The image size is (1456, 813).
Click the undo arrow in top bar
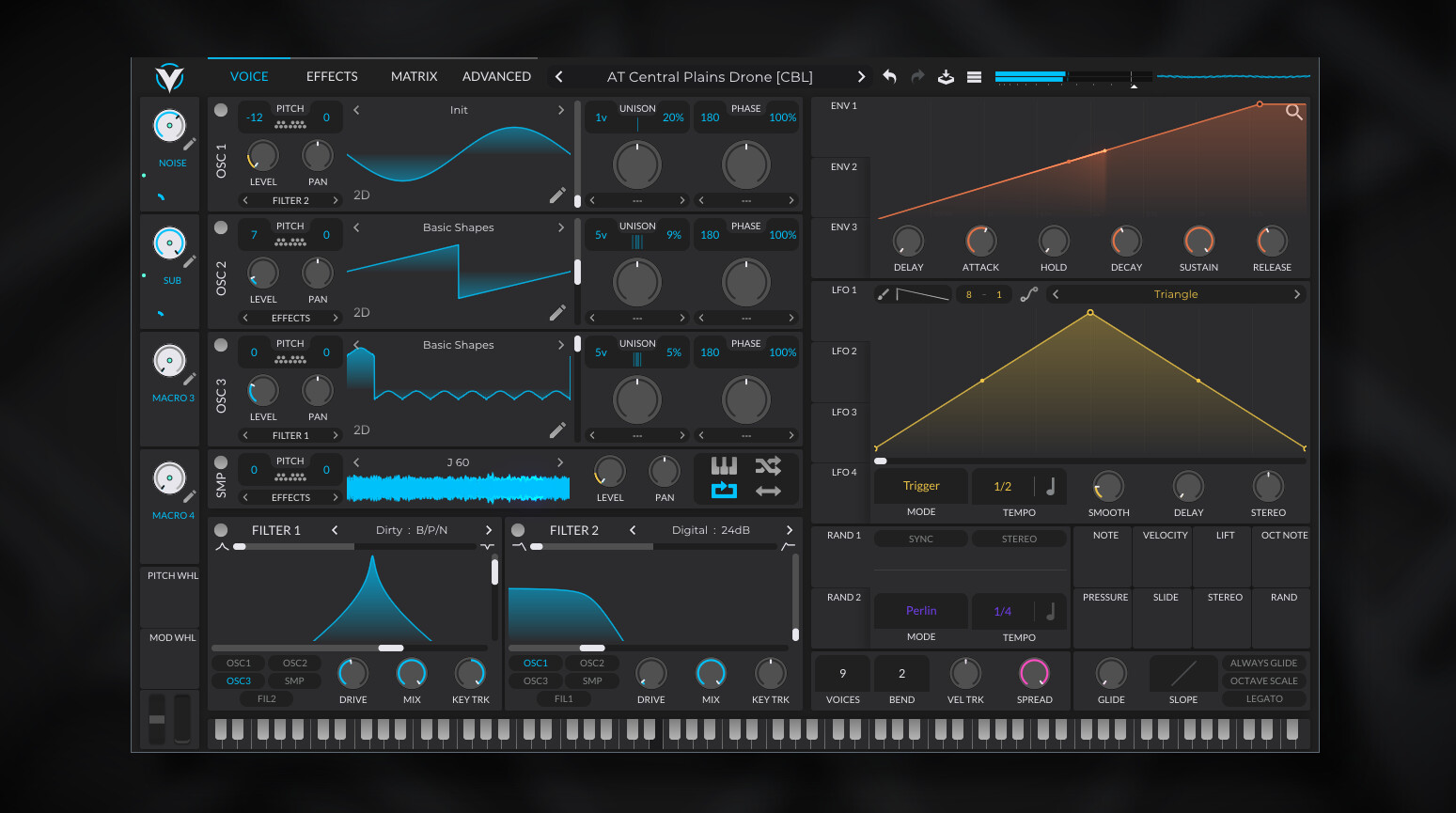pos(889,77)
